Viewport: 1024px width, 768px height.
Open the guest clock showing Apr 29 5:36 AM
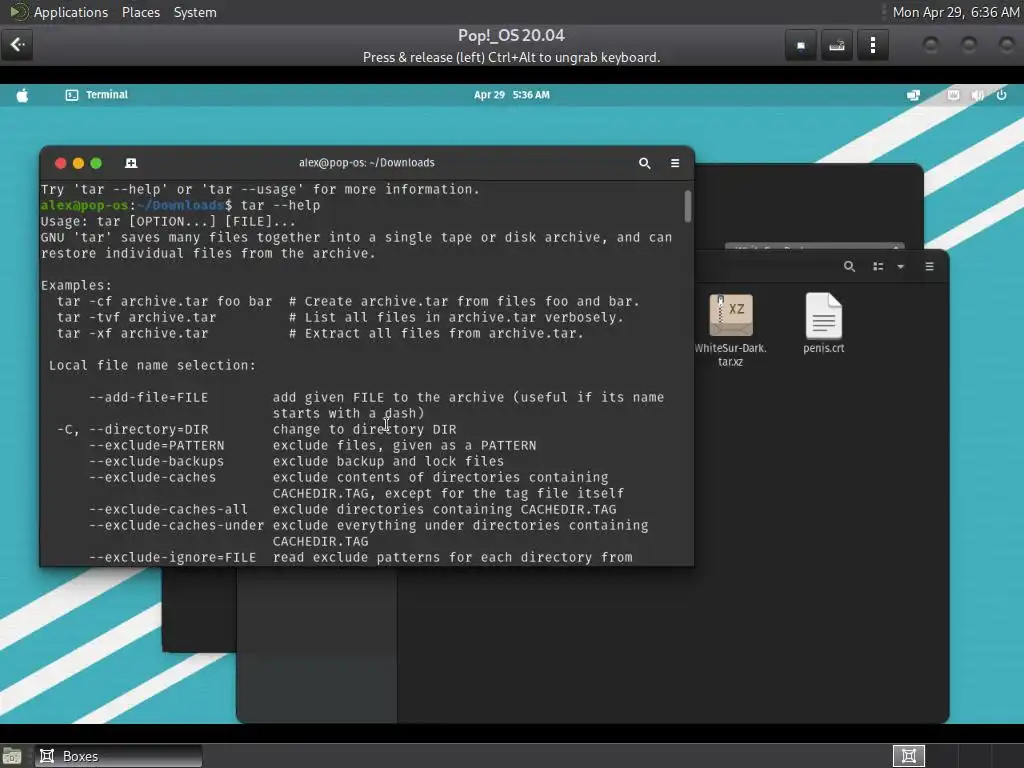[511, 95]
